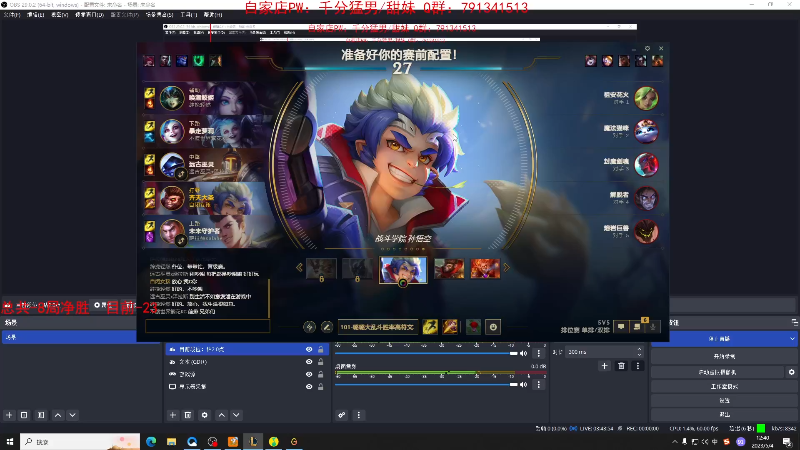The height and width of the screenshot is (450, 800).
Task: Open audio mixer menu dots beside link icon
Action: point(359,415)
